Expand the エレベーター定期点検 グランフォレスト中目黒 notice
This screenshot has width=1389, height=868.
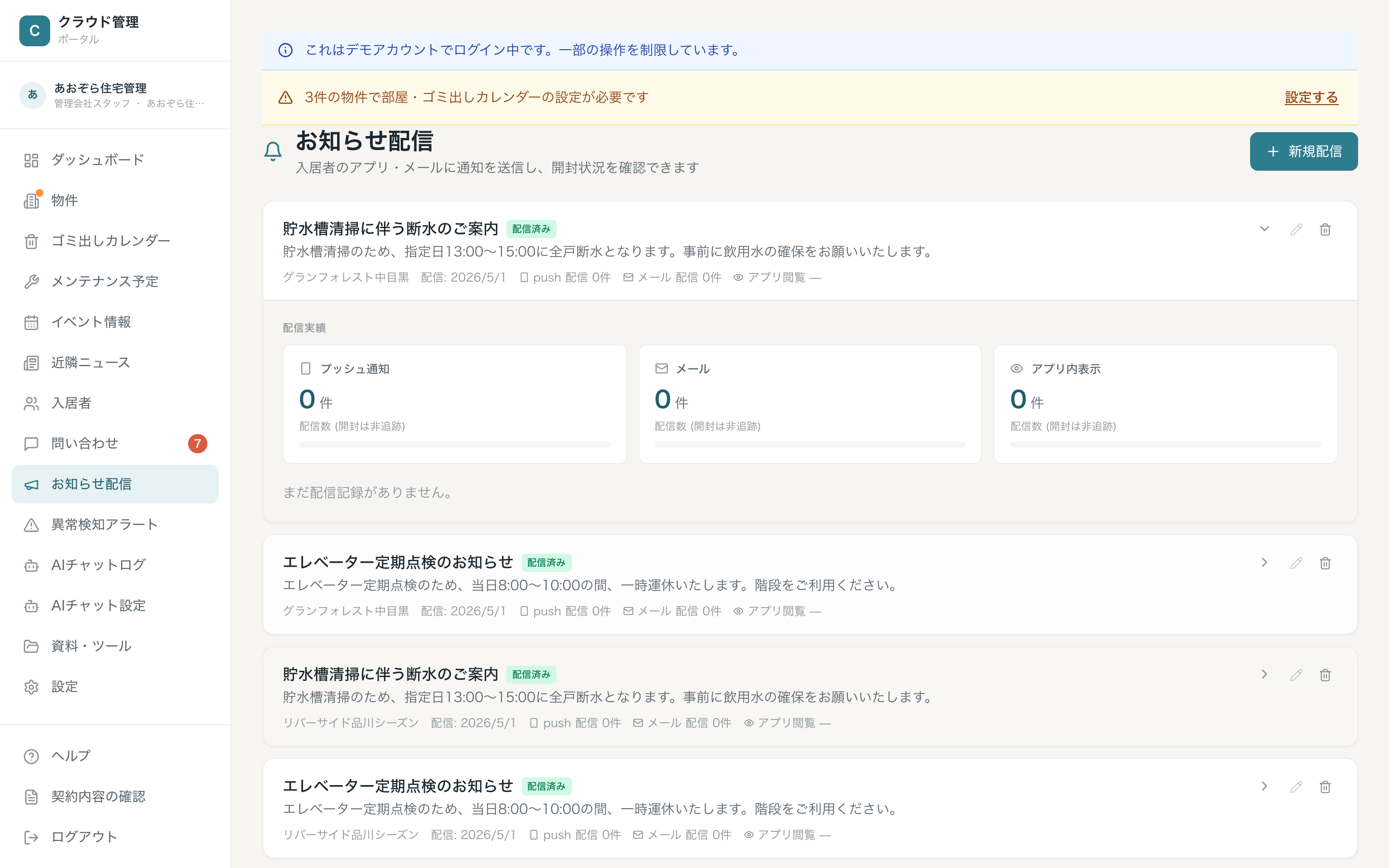point(1264,563)
